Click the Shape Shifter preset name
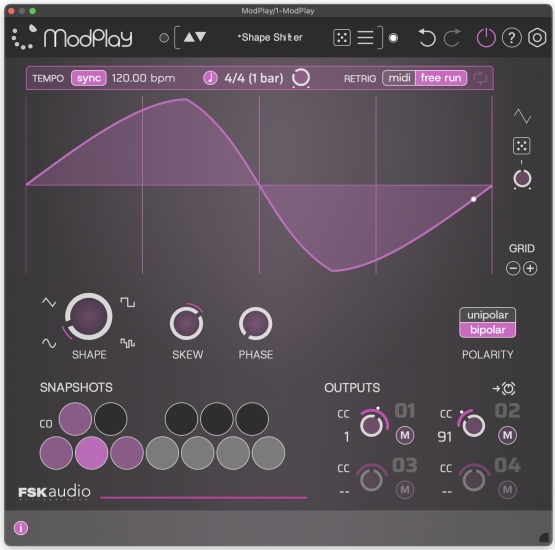Image resolution: width=555 pixels, height=550 pixels. [x=270, y=37]
